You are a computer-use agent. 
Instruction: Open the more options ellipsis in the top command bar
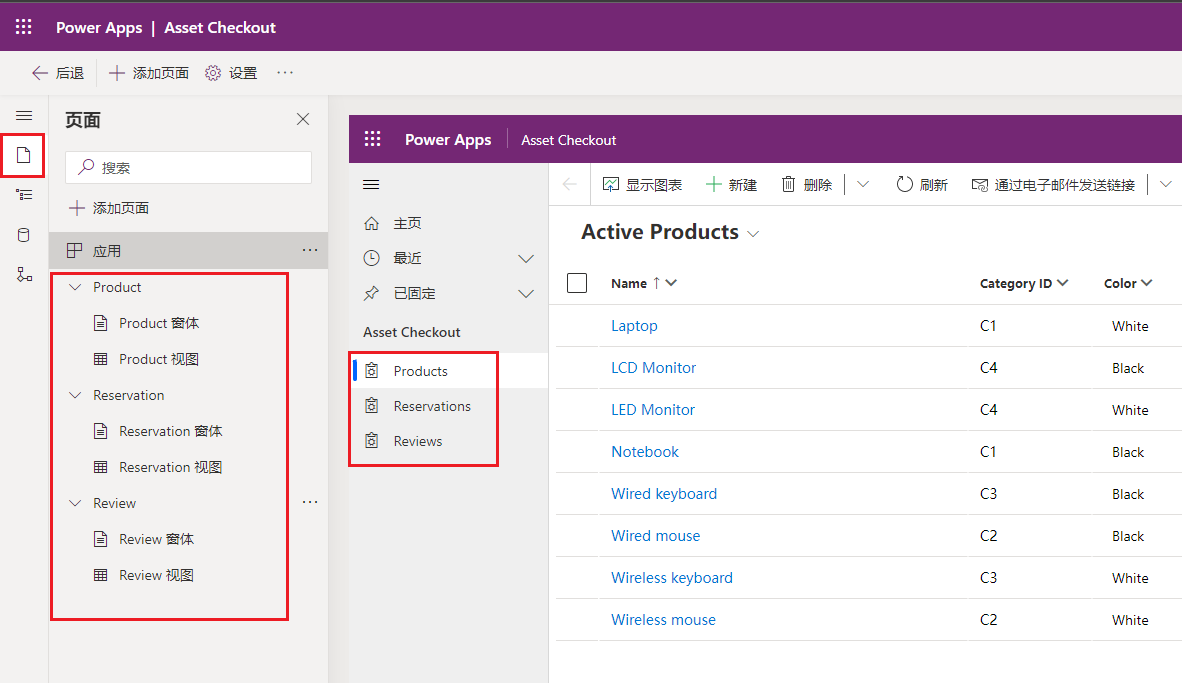tap(285, 73)
